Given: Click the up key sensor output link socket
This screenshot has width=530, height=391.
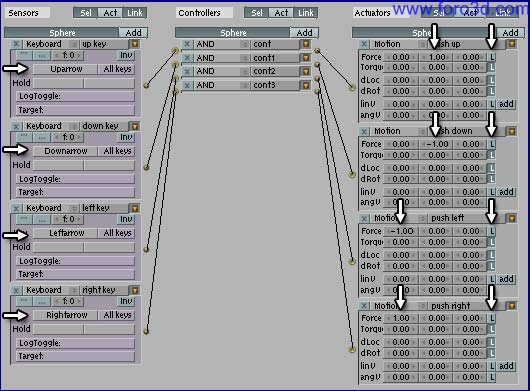Looking at the screenshot, I should pyautogui.click(x=146, y=85).
